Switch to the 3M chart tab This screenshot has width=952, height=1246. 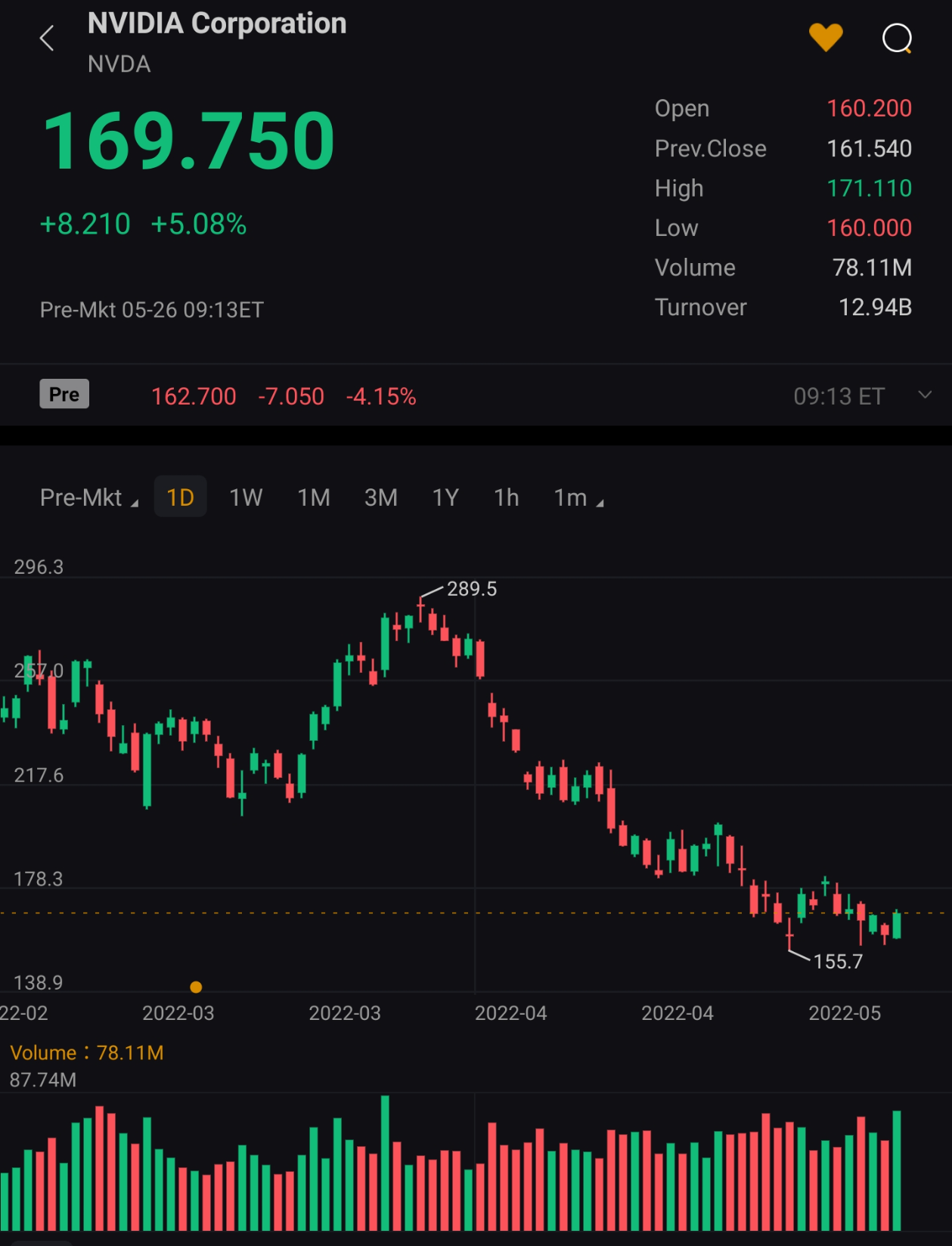381,497
